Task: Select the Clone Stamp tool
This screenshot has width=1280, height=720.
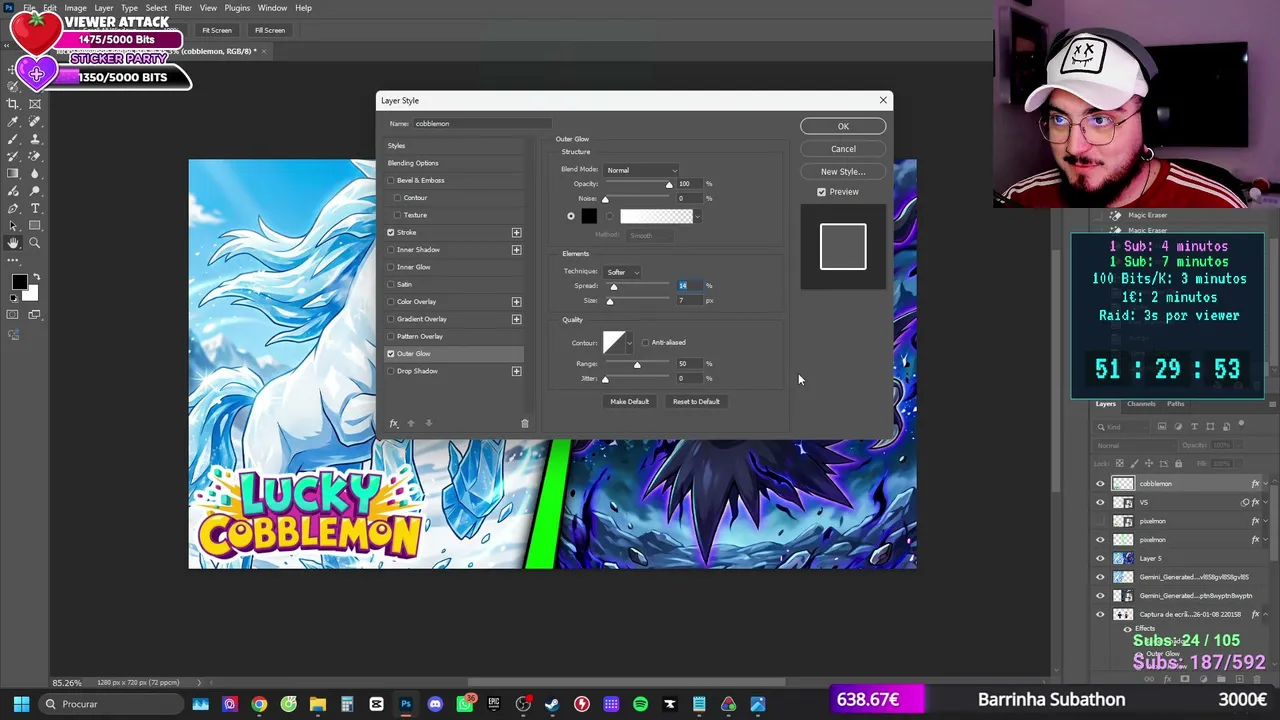Action: (x=35, y=139)
